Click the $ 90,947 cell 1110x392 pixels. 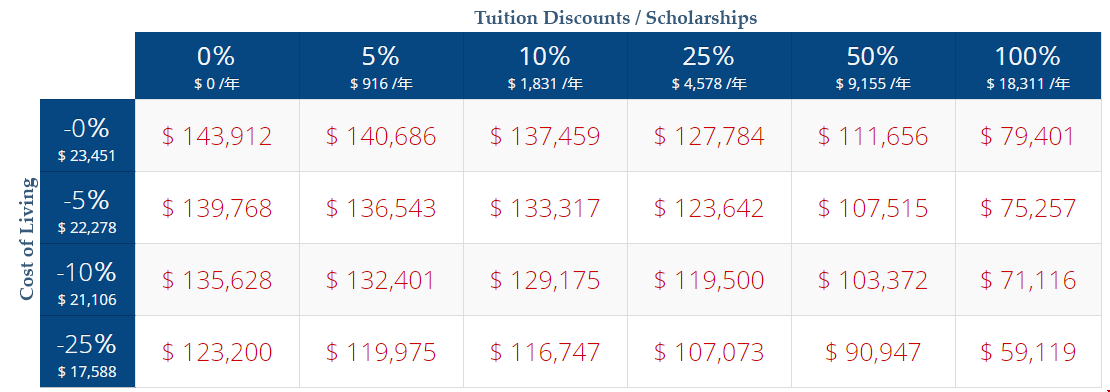pos(874,352)
